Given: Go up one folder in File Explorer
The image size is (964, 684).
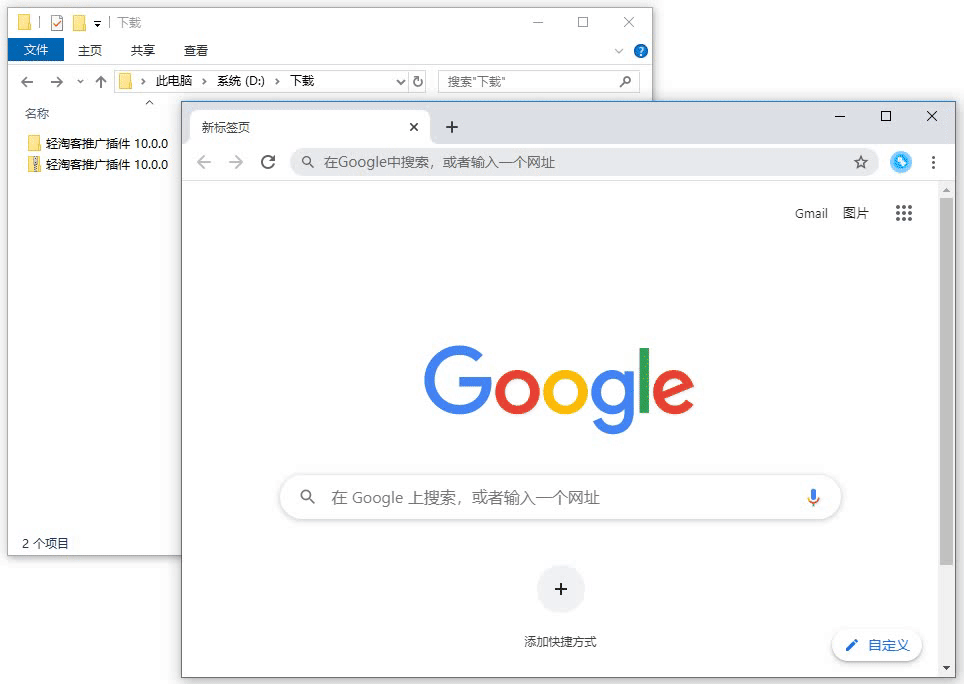Looking at the screenshot, I should [x=101, y=82].
